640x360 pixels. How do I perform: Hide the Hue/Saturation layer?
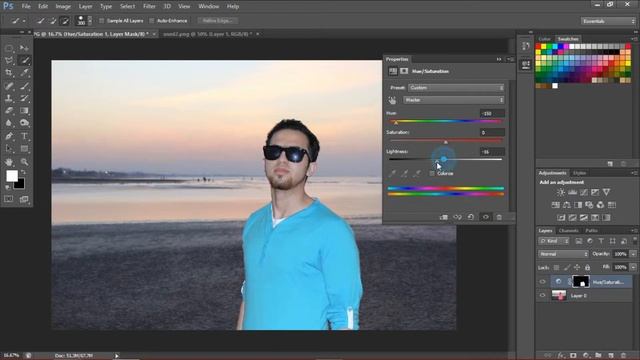pyautogui.click(x=543, y=282)
